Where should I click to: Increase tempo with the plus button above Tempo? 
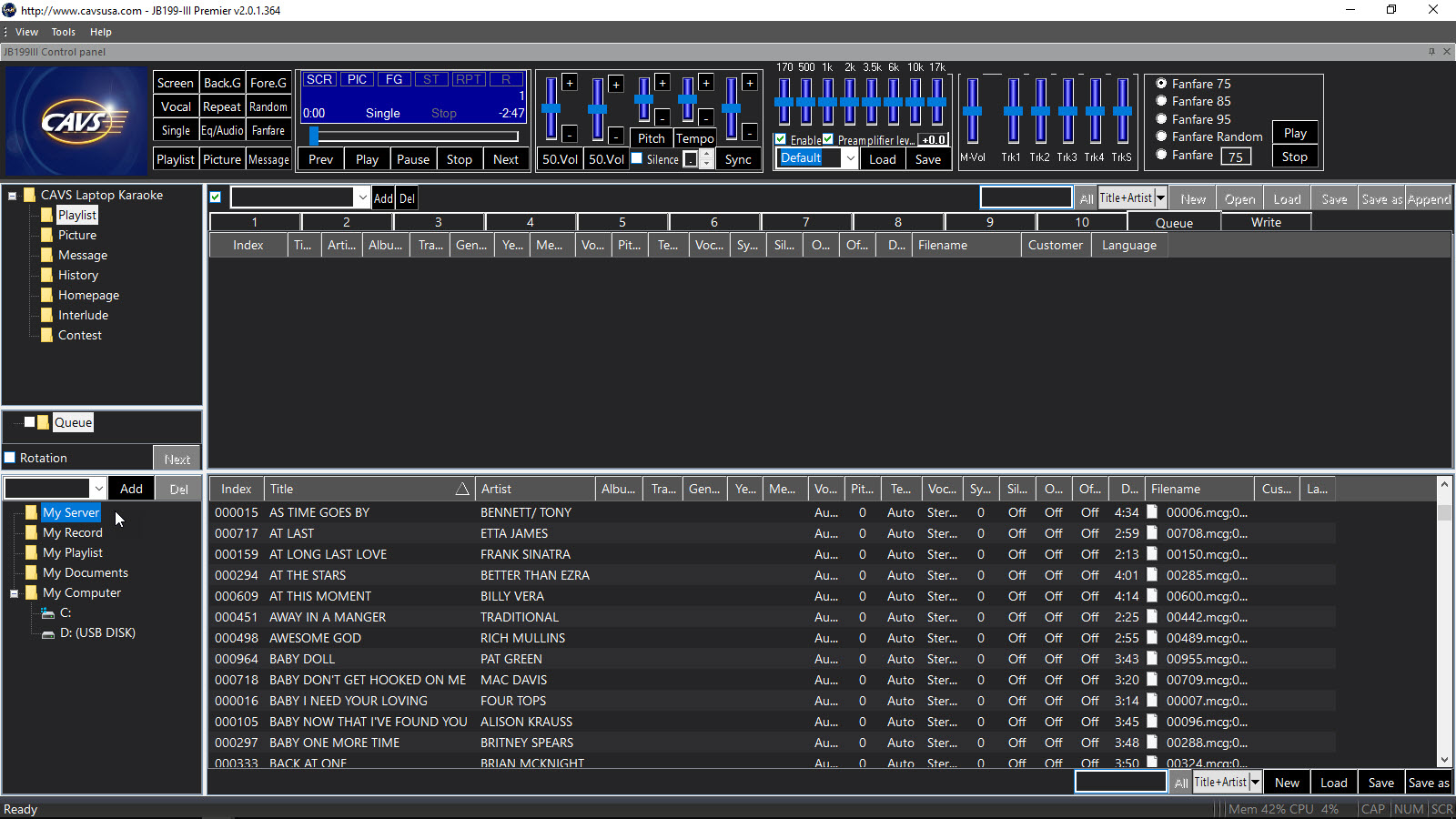coord(706,83)
